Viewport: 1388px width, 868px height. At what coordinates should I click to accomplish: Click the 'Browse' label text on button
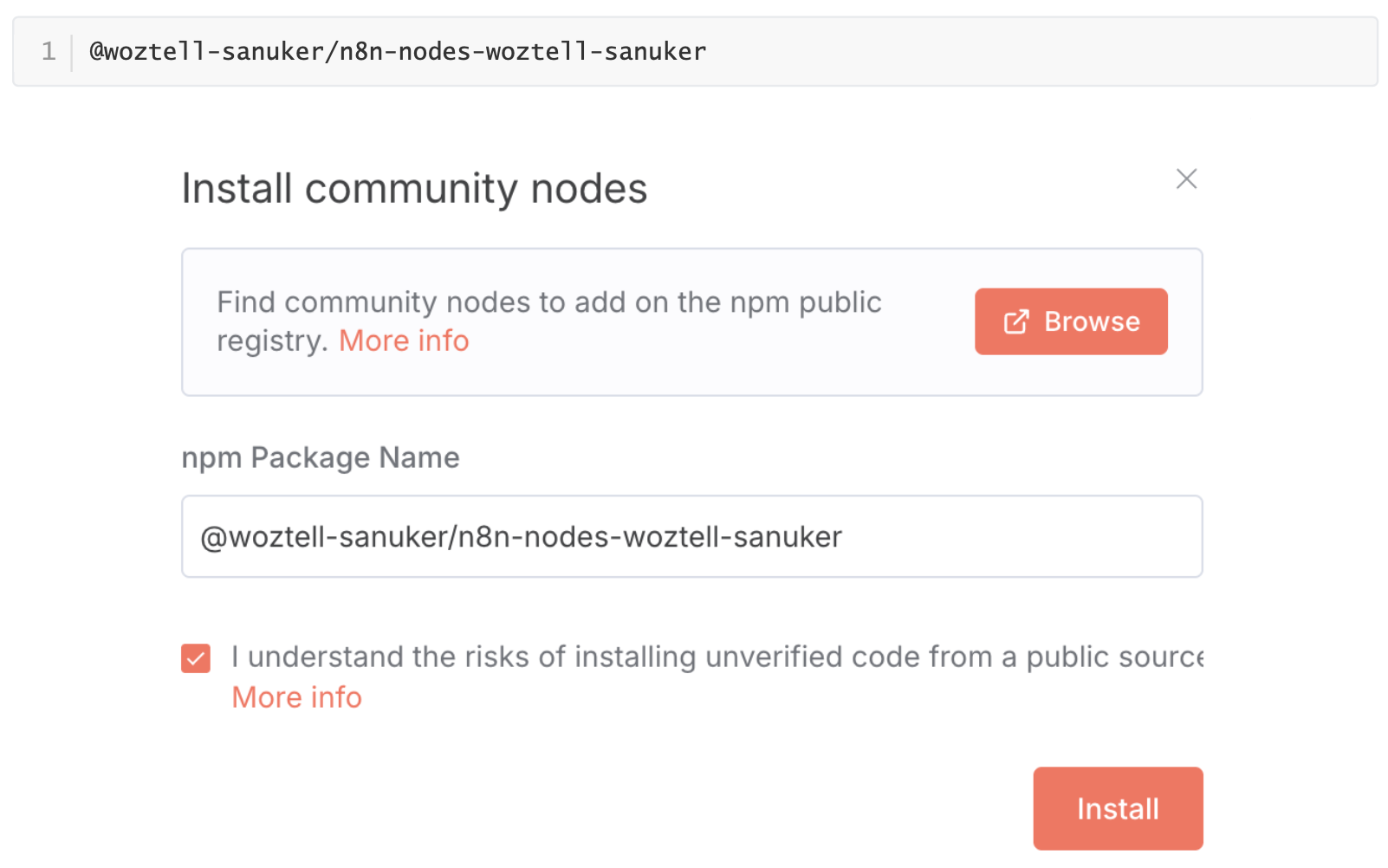click(x=1092, y=321)
